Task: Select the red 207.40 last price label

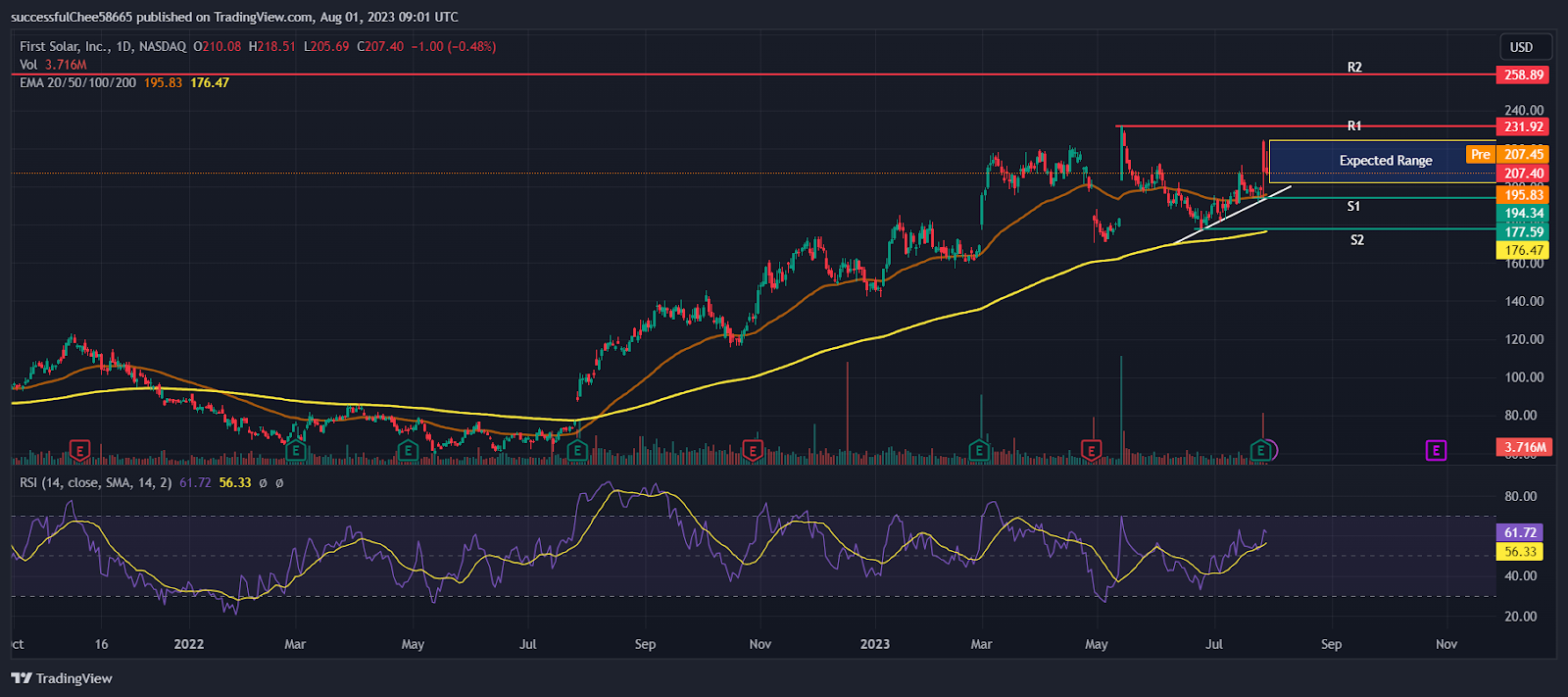Action: (x=1524, y=174)
